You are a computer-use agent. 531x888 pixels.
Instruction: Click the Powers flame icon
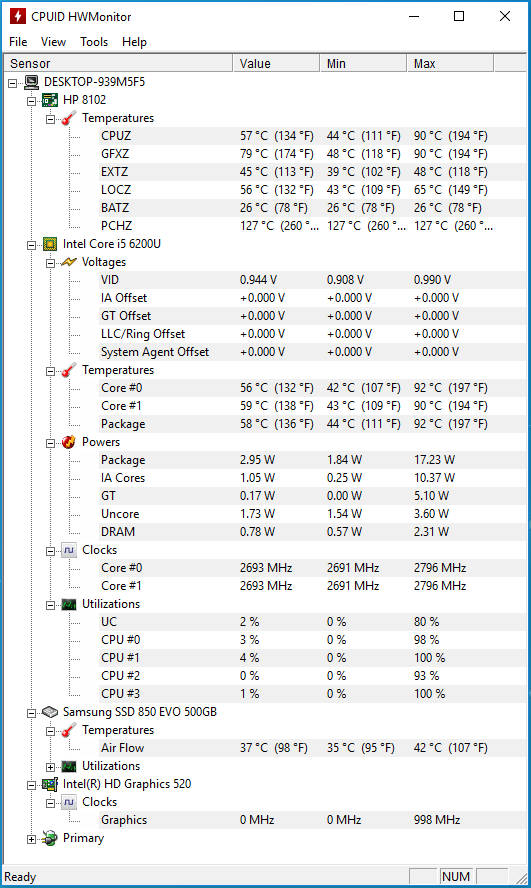(69, 442)
